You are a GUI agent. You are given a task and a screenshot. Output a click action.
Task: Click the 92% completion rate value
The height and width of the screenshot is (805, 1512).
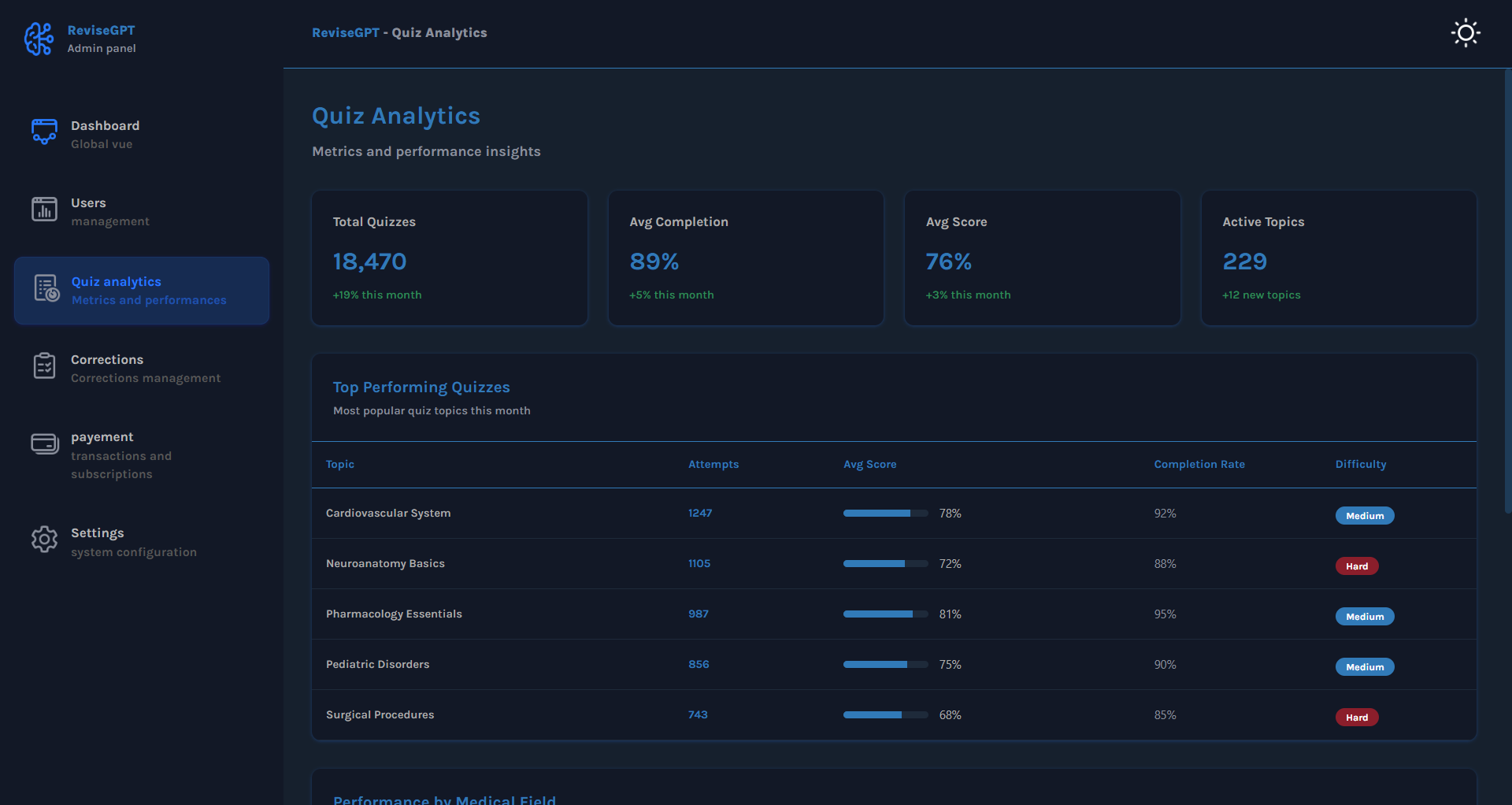pos(1165,514)
